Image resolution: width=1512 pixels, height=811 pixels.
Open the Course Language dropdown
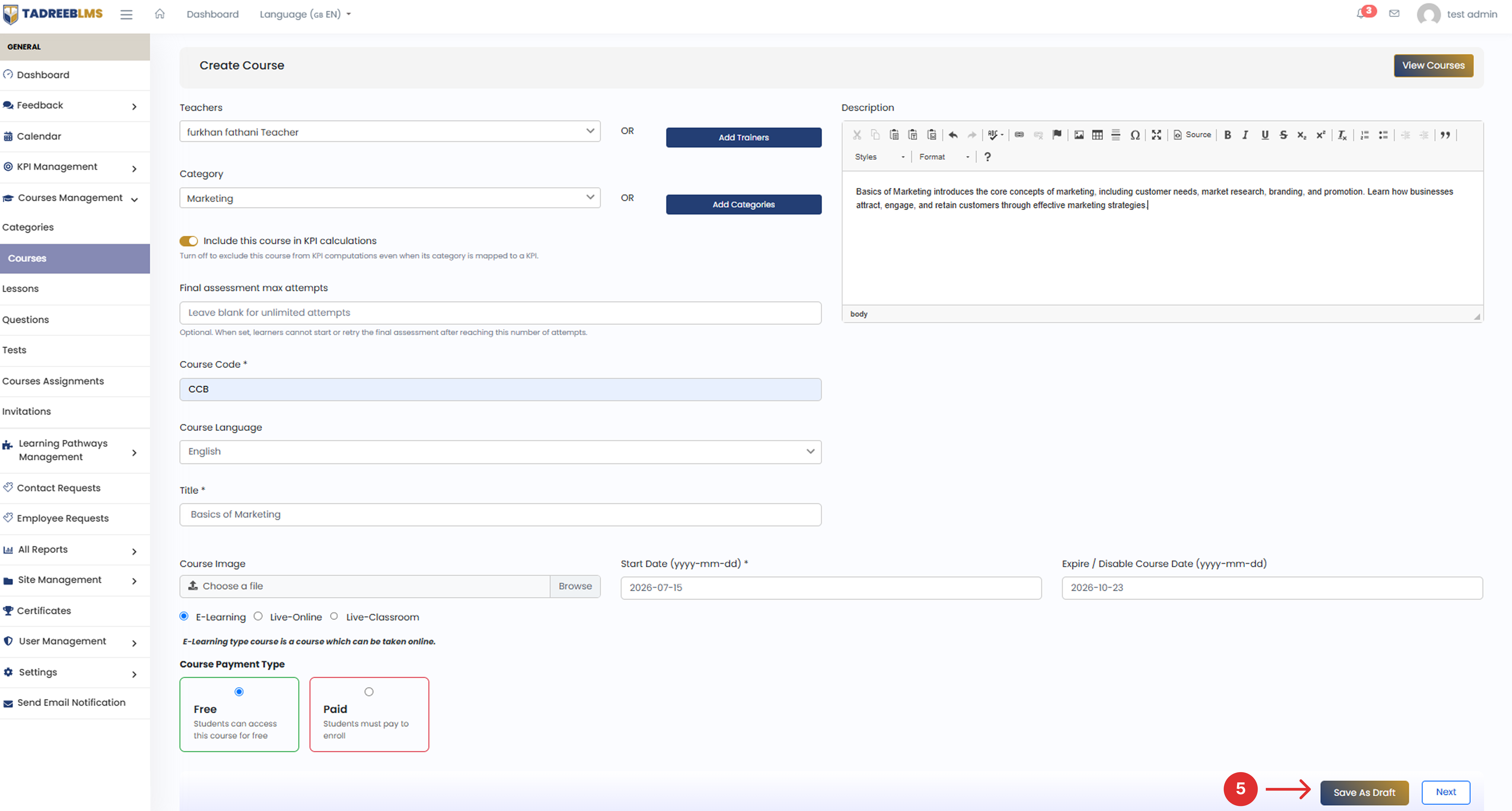(x=500, y=452)
